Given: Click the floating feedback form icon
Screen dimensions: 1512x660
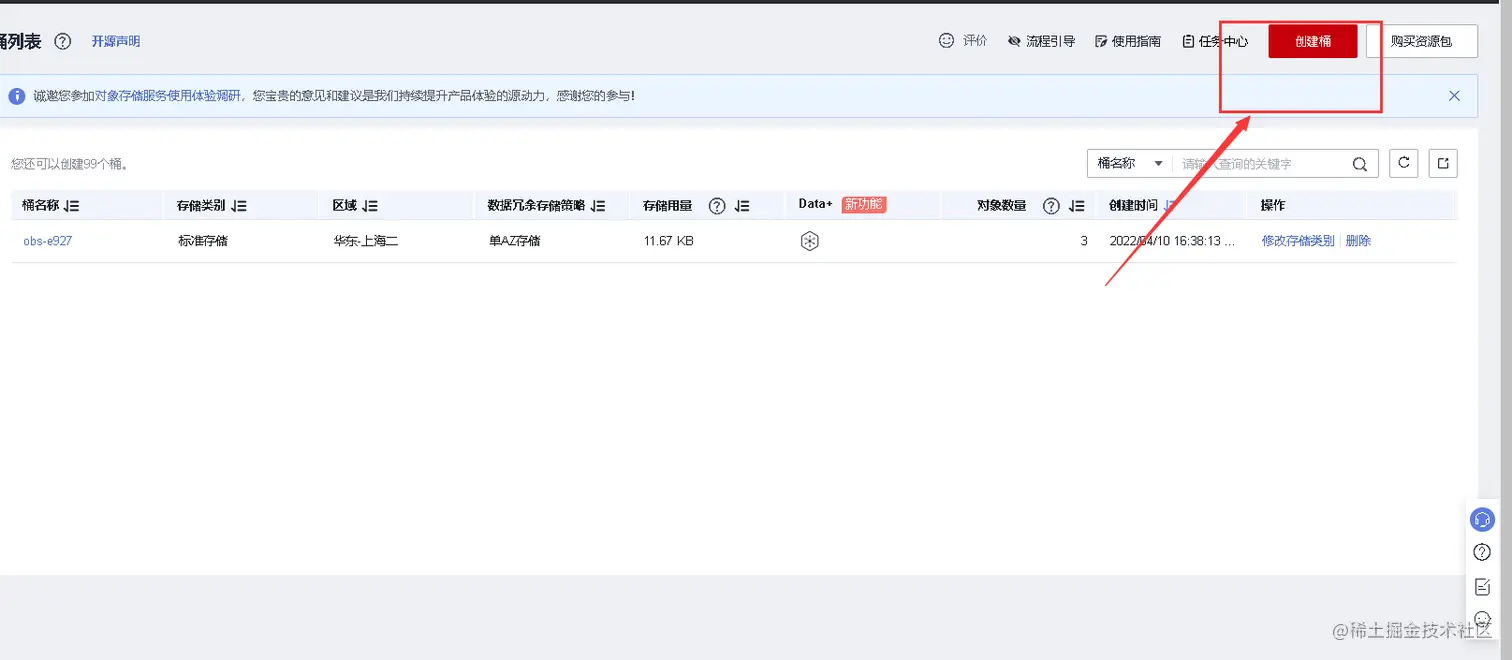Looking at the screenshot, I should click(1482, 586).
